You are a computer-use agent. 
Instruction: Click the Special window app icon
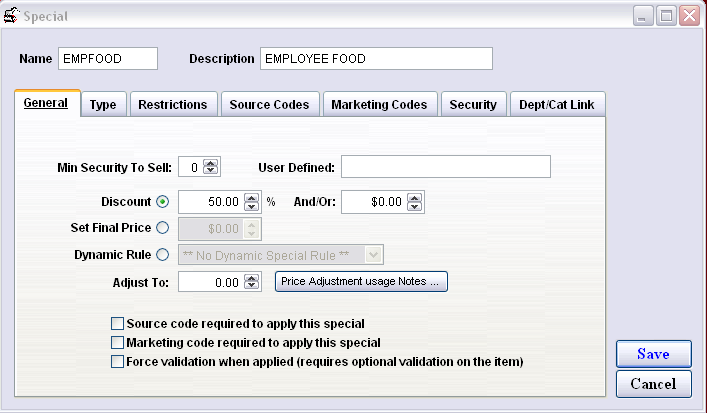pos(11,15)
